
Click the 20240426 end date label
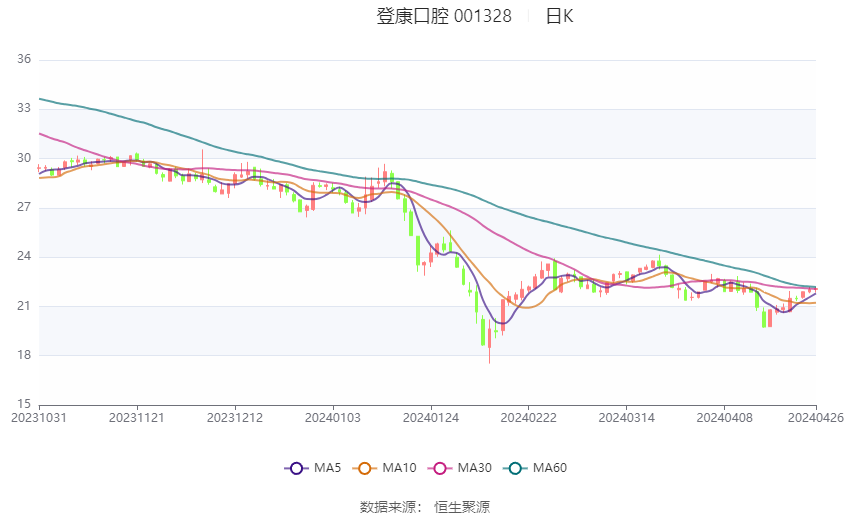pos(815,417)
